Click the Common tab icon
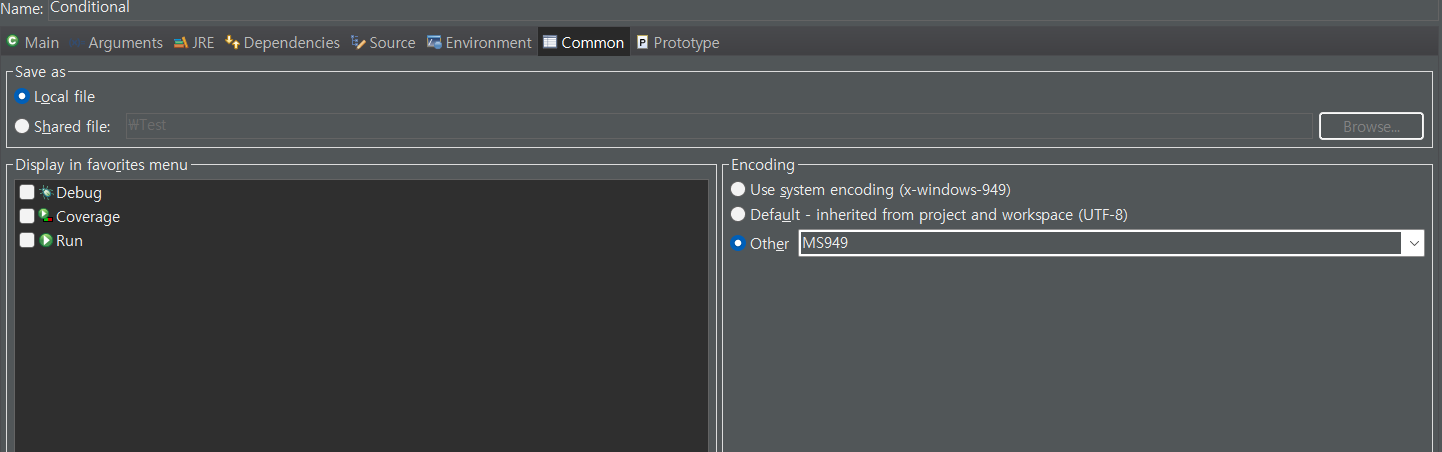This screenshot has width=1442, height=452. click(x=549, y=43)
